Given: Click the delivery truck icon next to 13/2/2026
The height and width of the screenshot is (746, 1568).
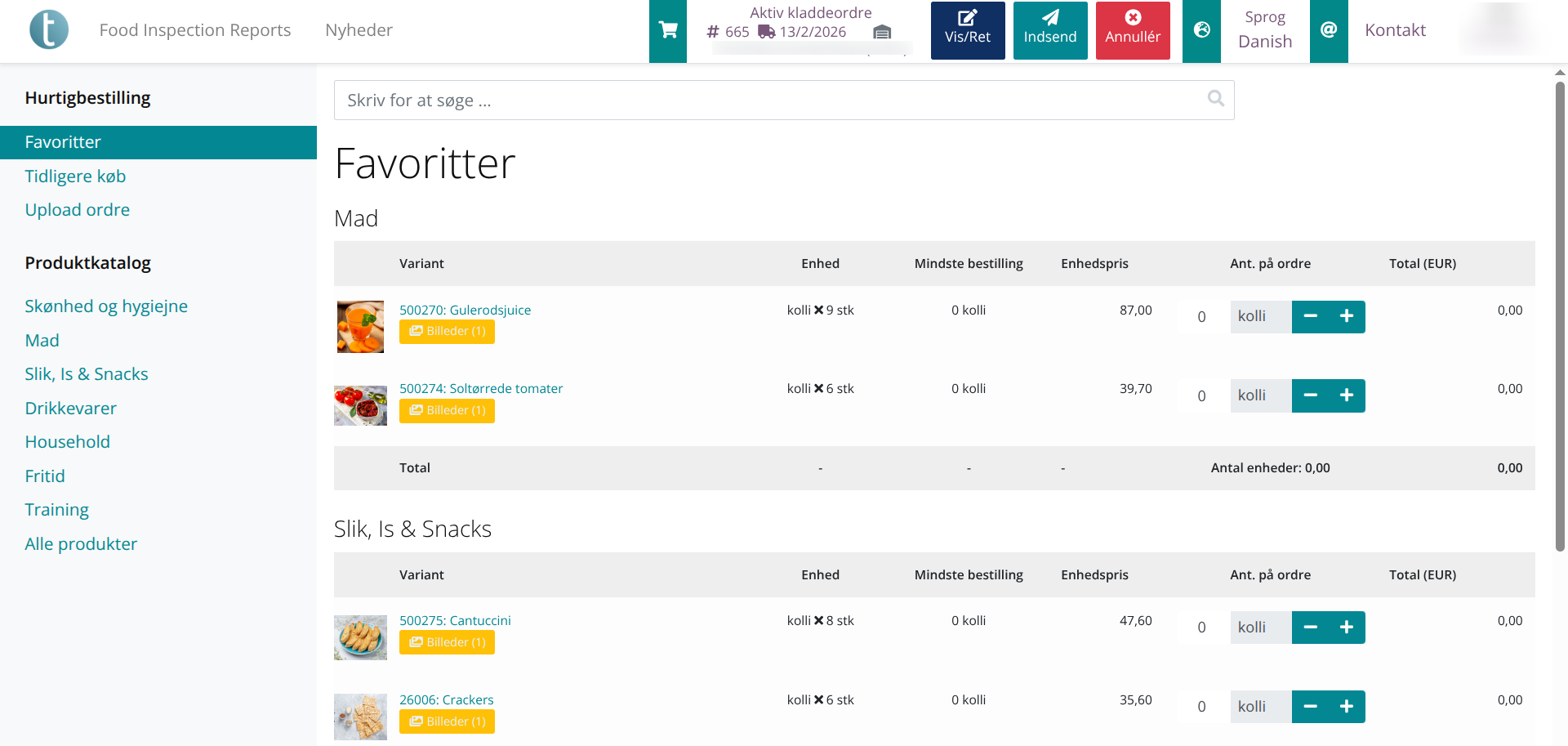Looking at the screenshot, I should pyautogui.click(x=765, y=31).
